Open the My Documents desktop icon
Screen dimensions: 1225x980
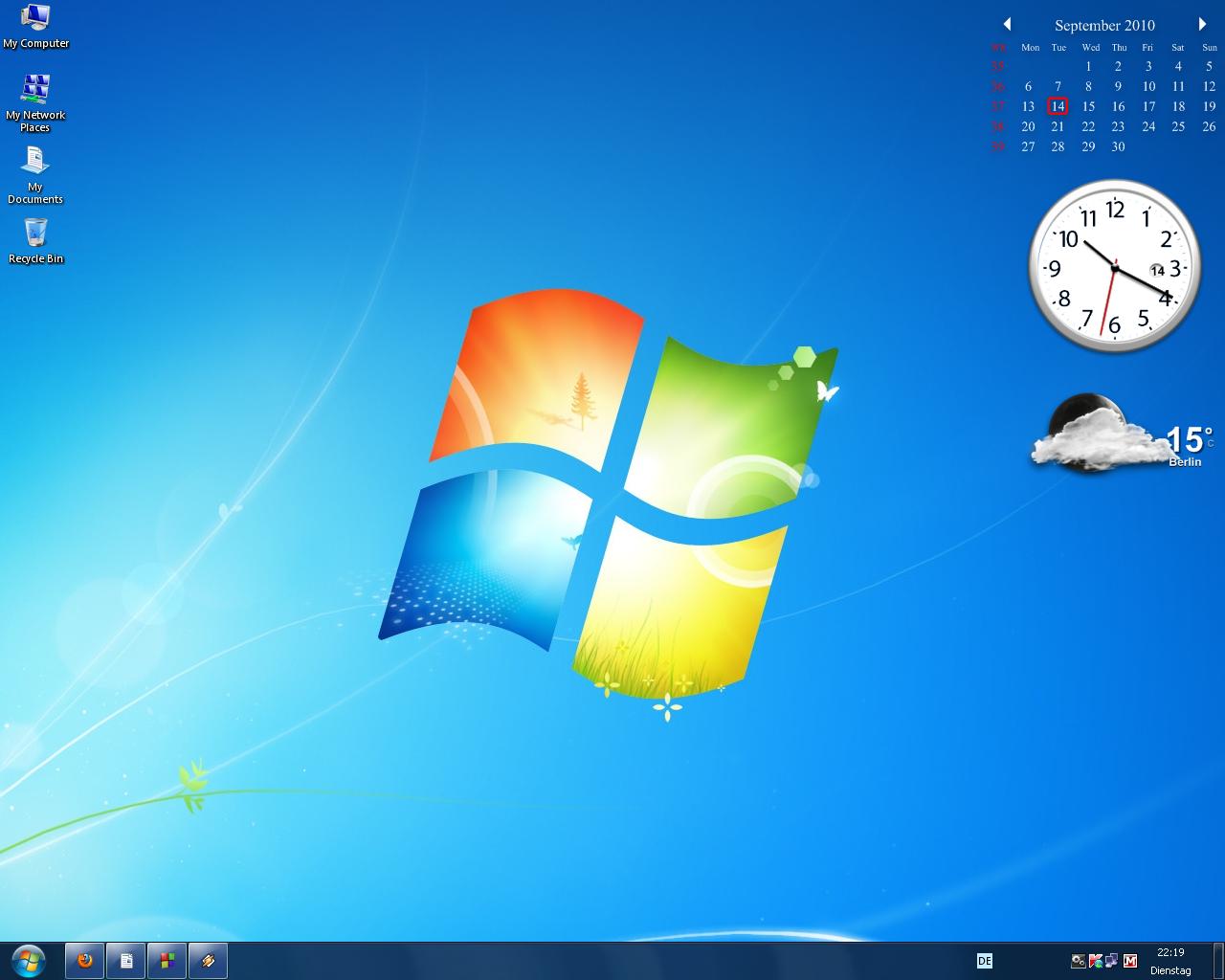tap(35, 175)
